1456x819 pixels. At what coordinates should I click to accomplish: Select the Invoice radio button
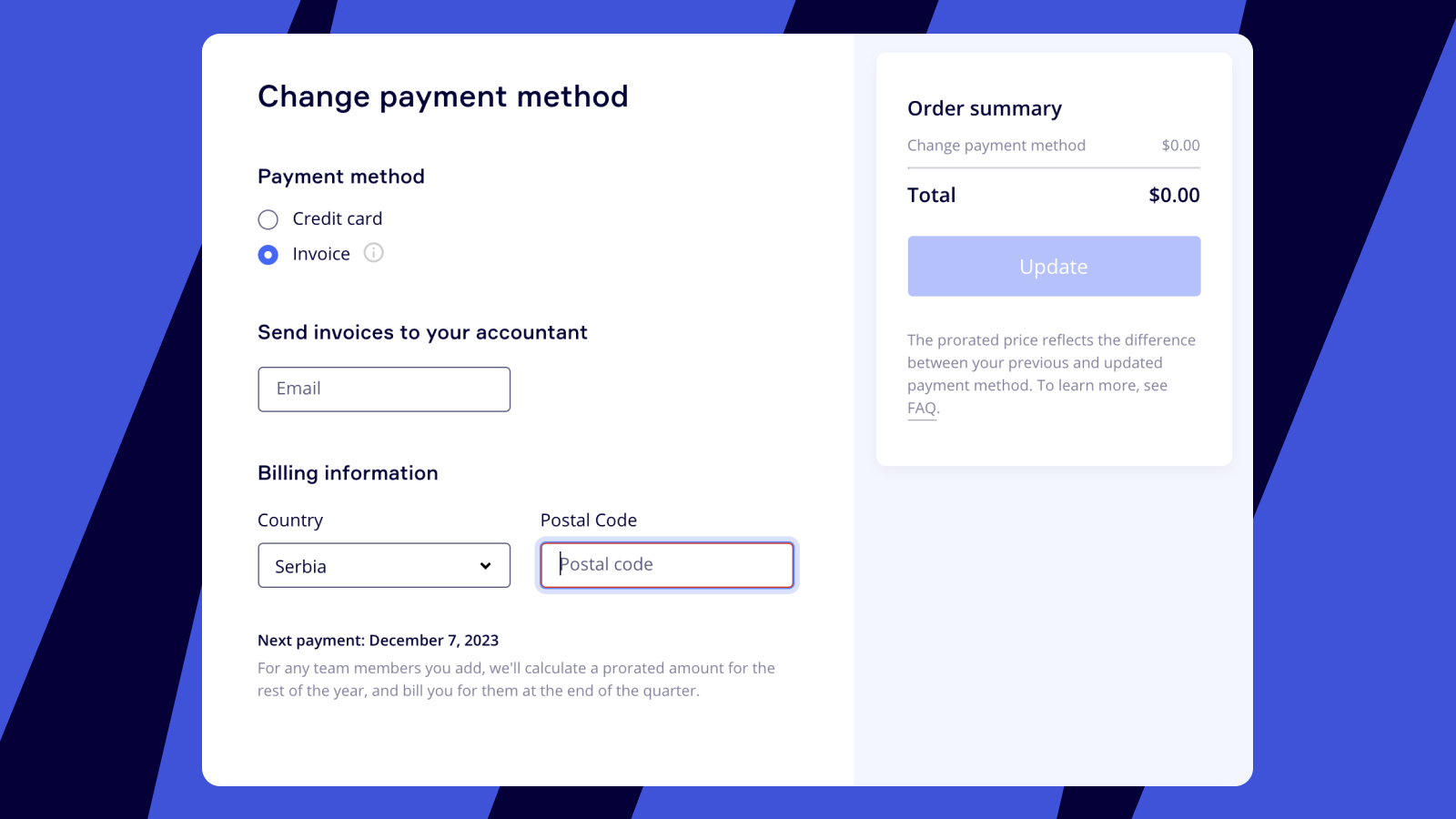coord(268,255)
